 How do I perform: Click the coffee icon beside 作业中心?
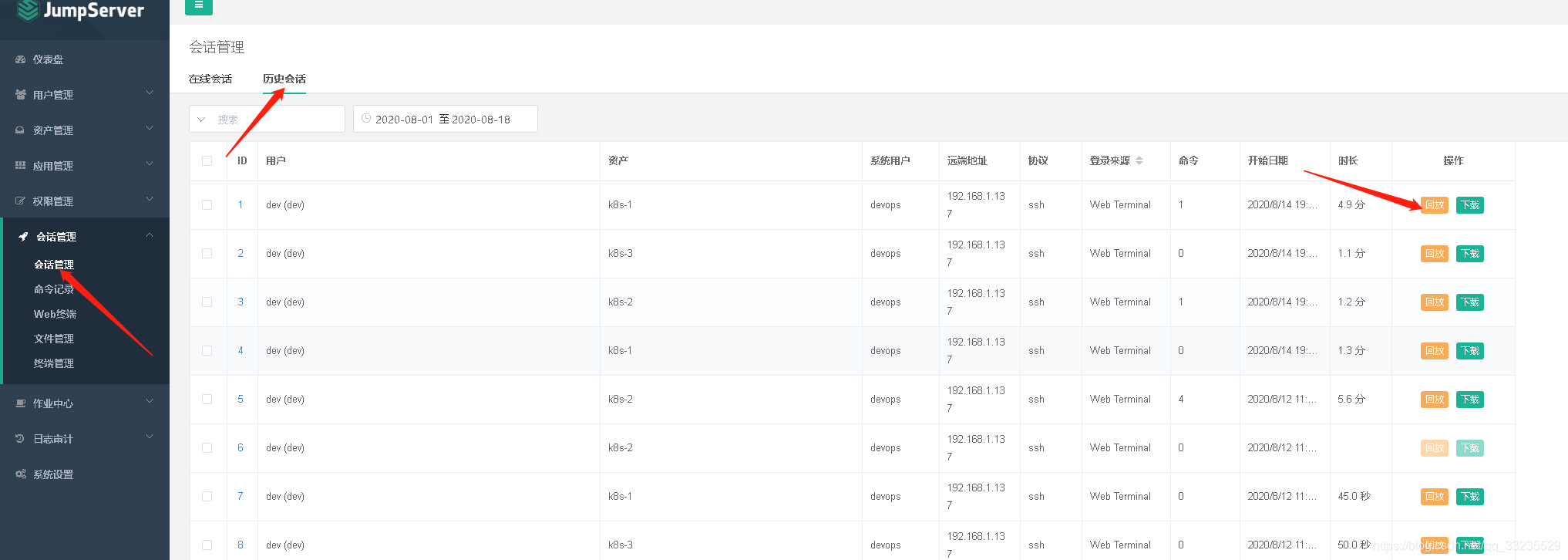[x=21, y=403]
